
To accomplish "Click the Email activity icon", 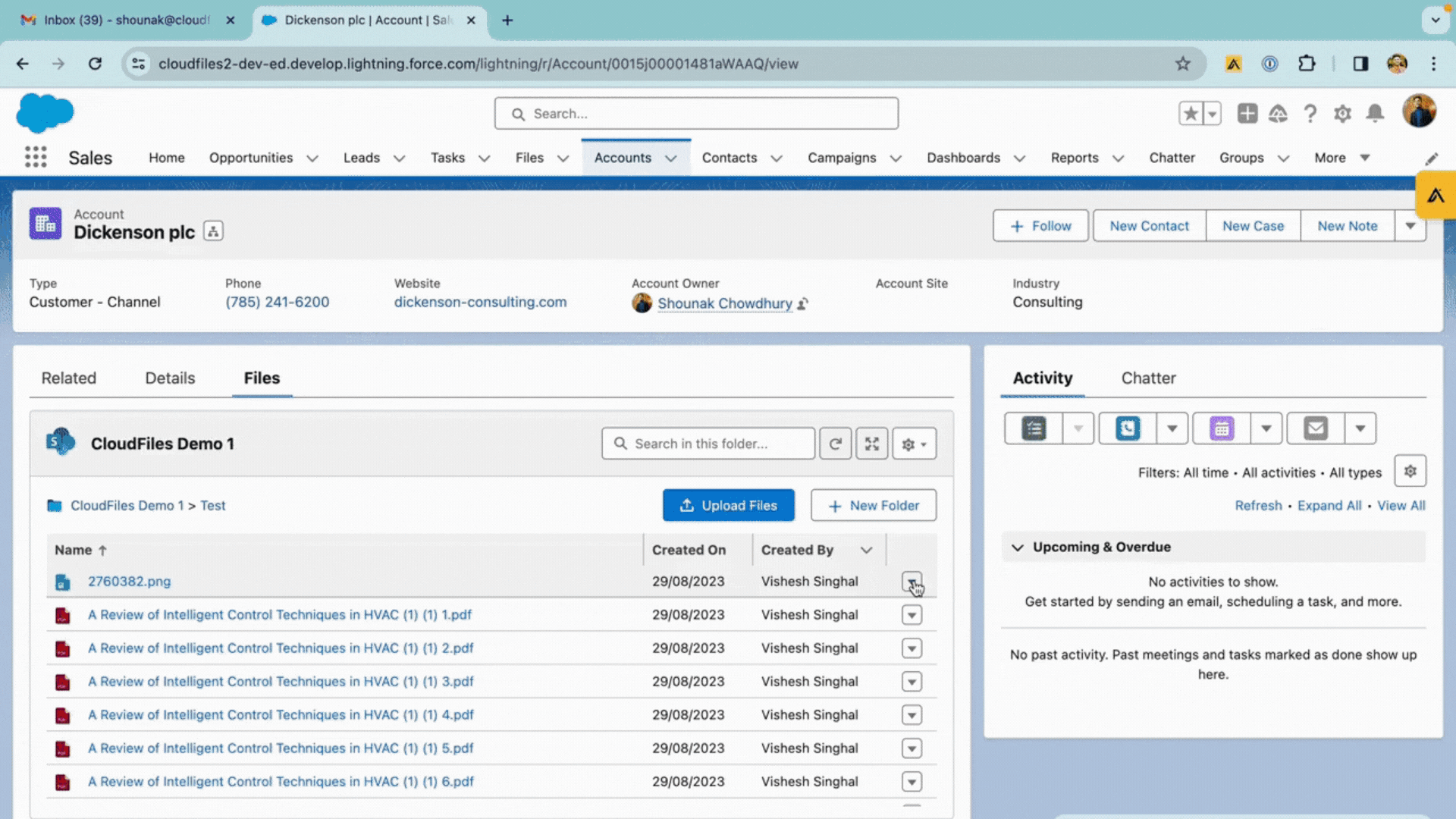I will [x=1316, y=428].
